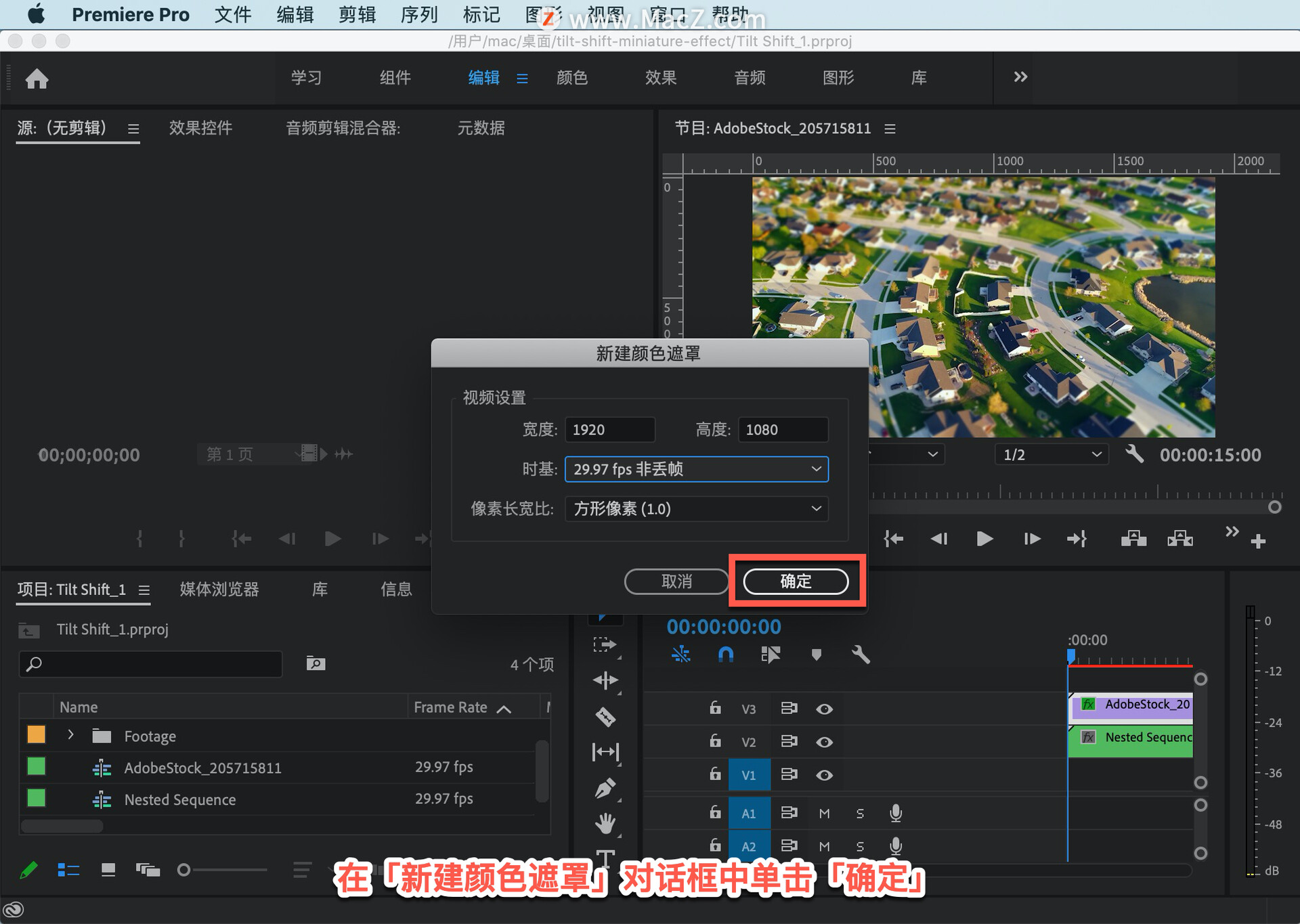The width and height of the screenshot is (1300, 924).
Task: Step forward one frame in Program monitor
Action: pos(1032,539)
